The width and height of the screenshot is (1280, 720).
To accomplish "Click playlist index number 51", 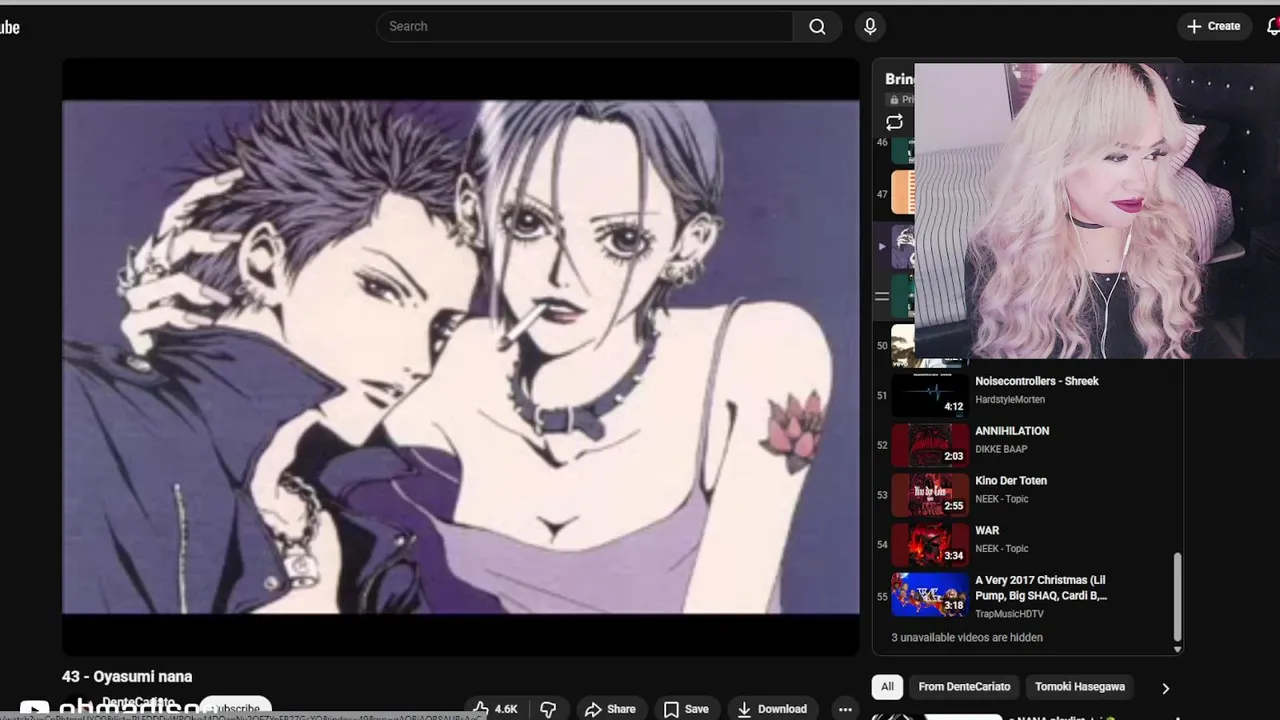I will pos(882,396).
